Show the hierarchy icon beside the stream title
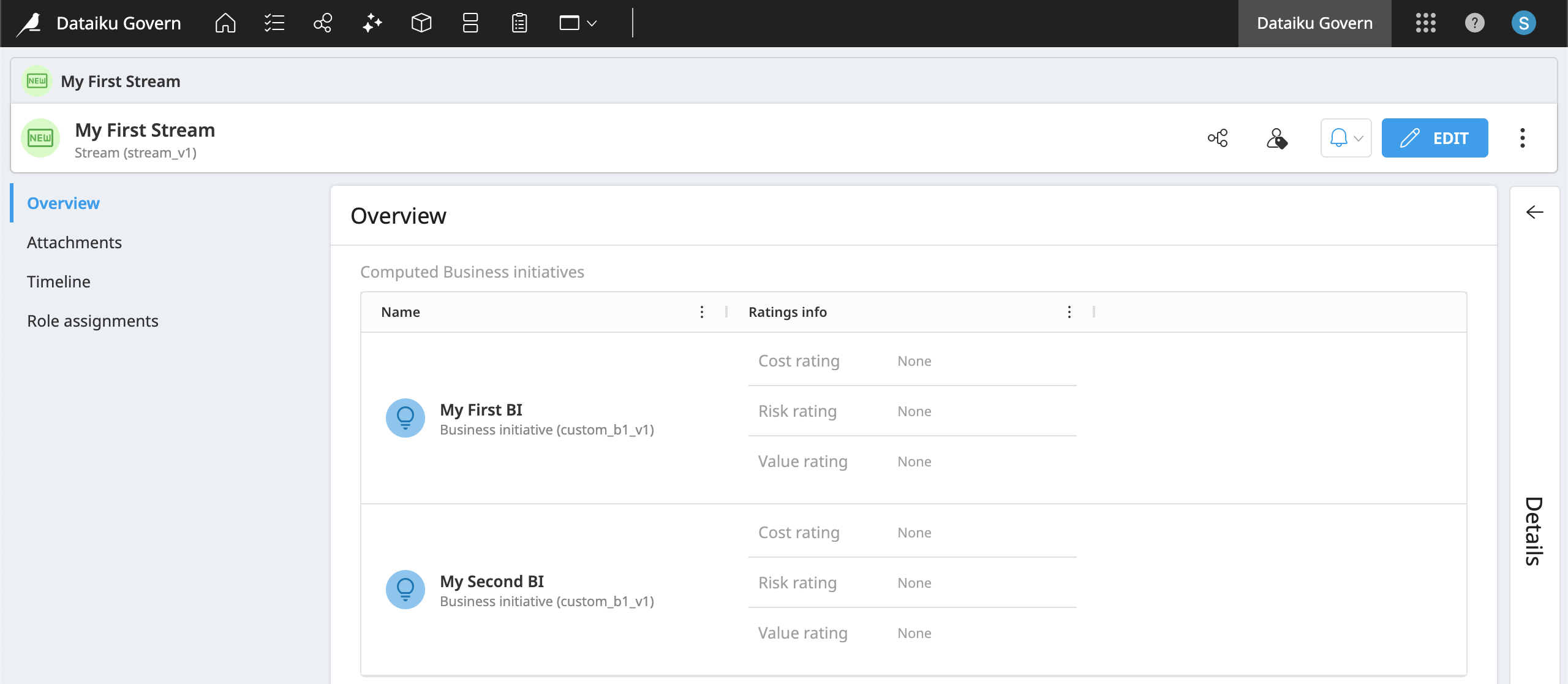Viewport: 1568px width, 684px height. tap(1216, 138)
